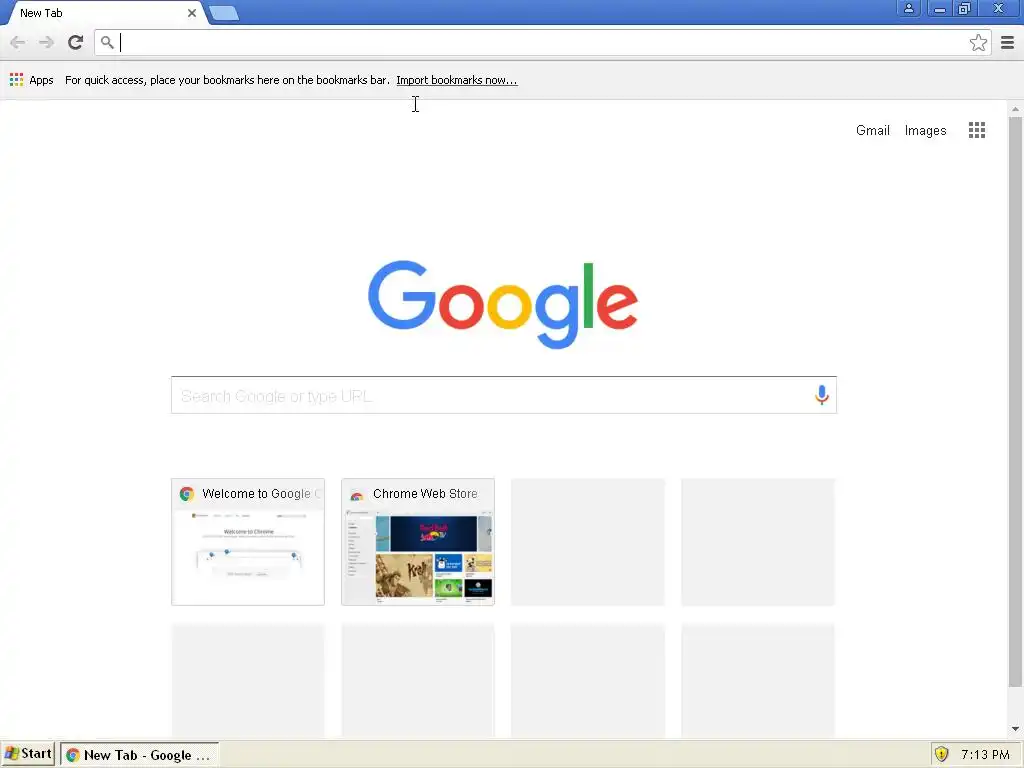This screenshot has height=768, width=1024.
Task: Focus the address bar field
Action: [x=542, y=42]
